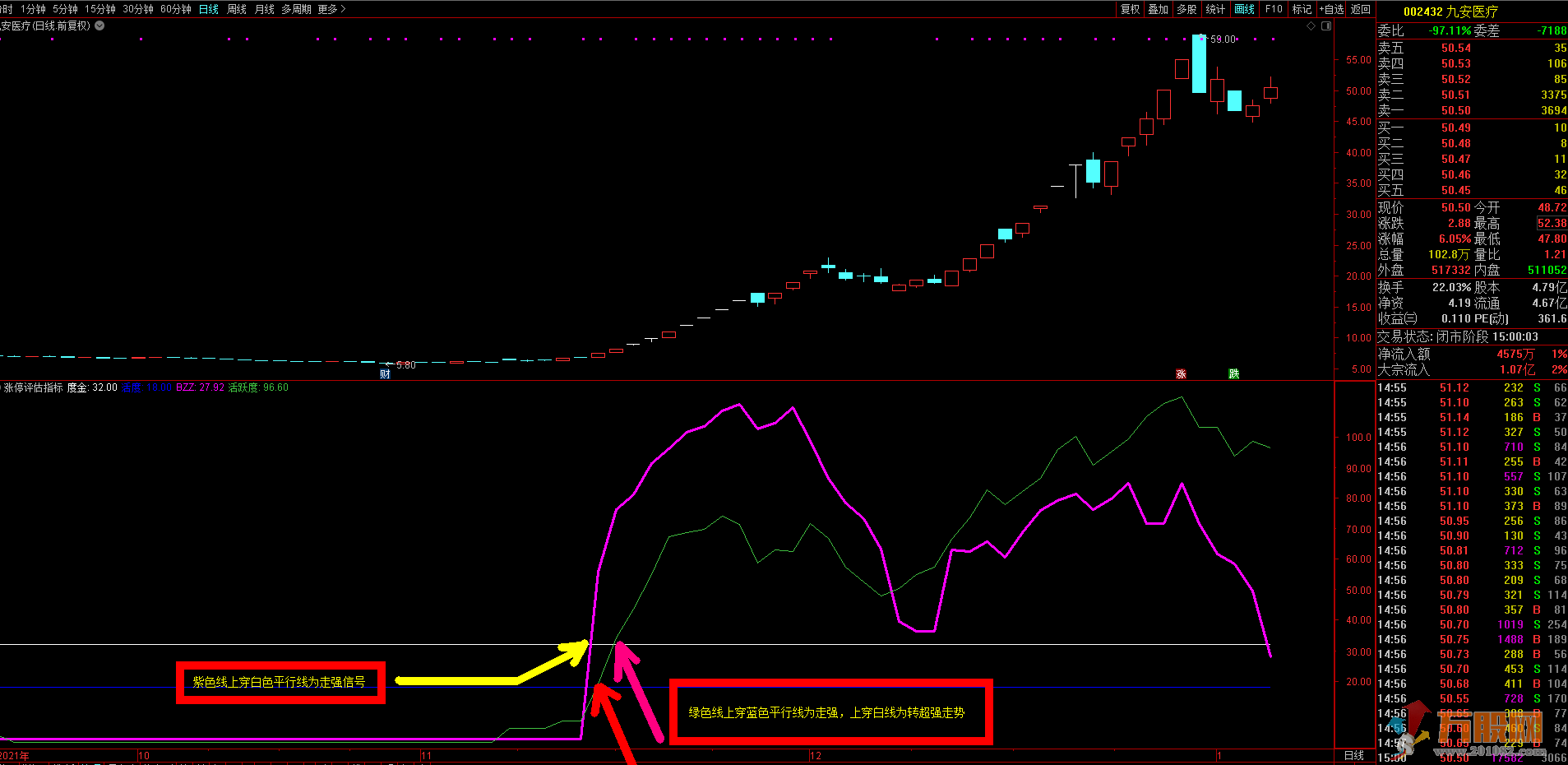Open the 多股 multi-stock view
This screenshot has height=765, width=1568.
tap(1186, 9)
